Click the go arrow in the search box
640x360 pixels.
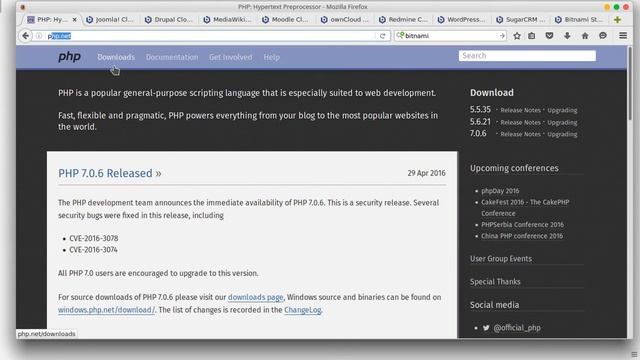coord(502,36)
